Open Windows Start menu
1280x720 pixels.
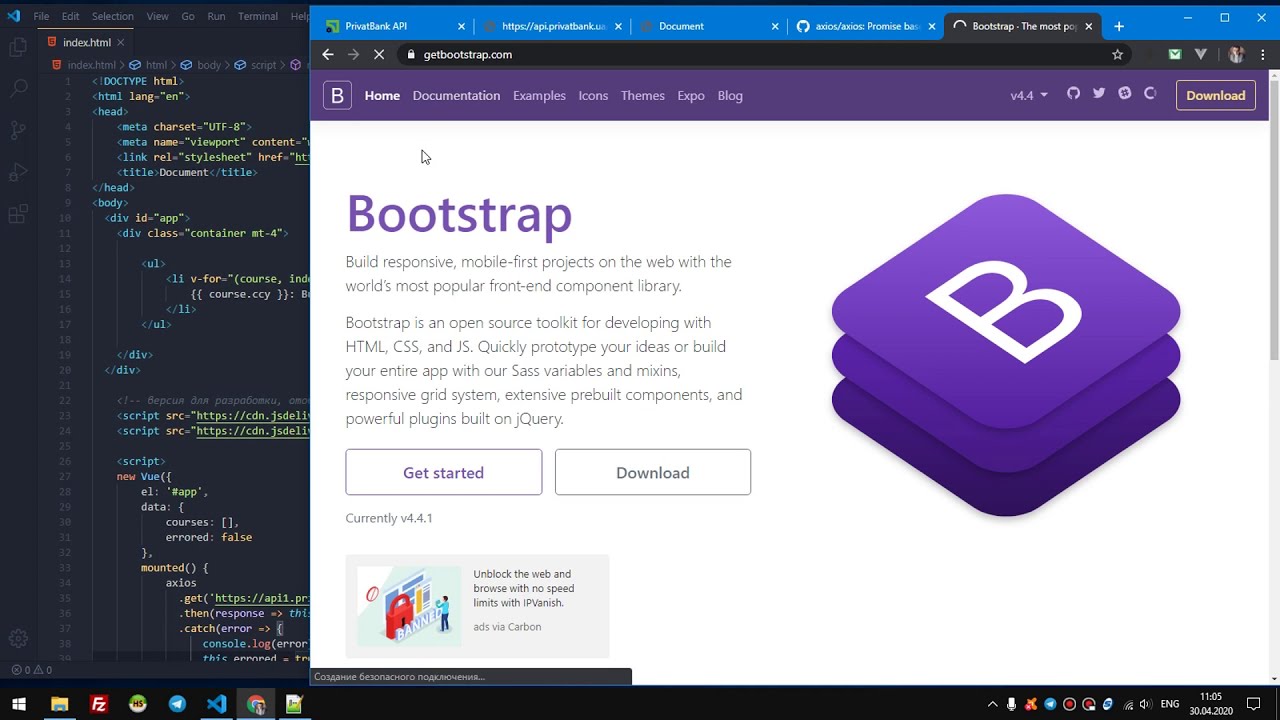[18, 704]
